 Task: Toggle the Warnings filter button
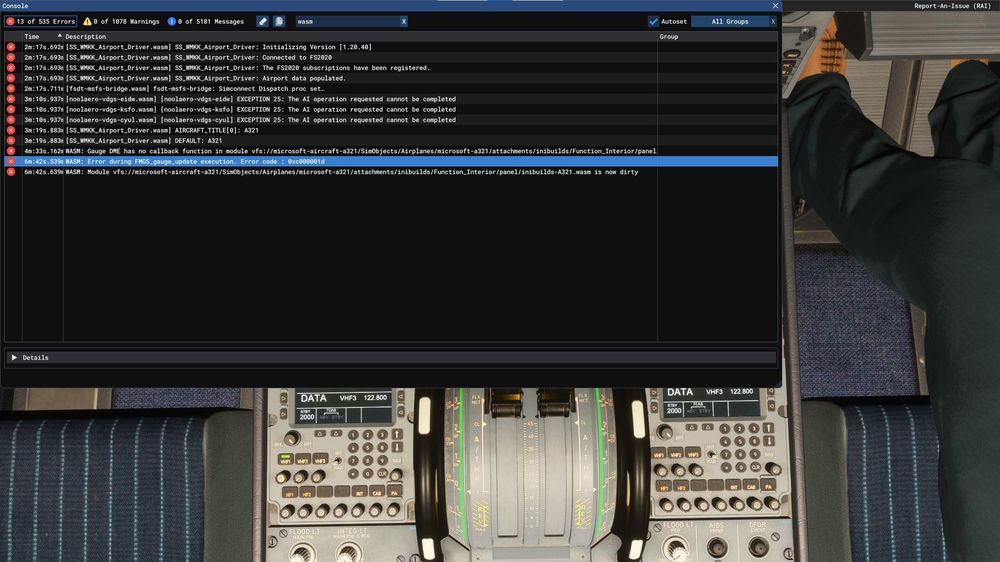[x=120, y=21]
